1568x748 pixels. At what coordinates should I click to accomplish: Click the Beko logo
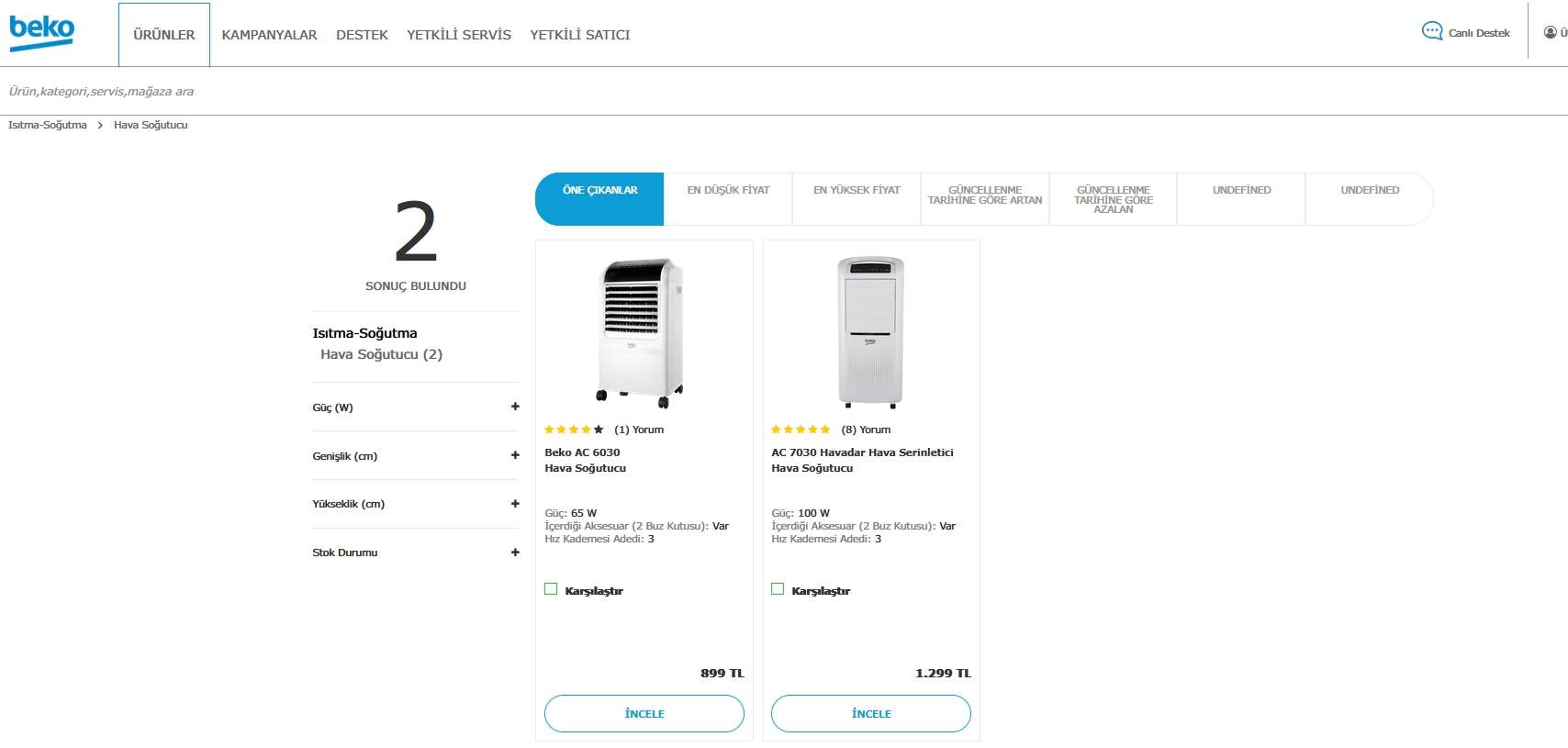[41, 32]
